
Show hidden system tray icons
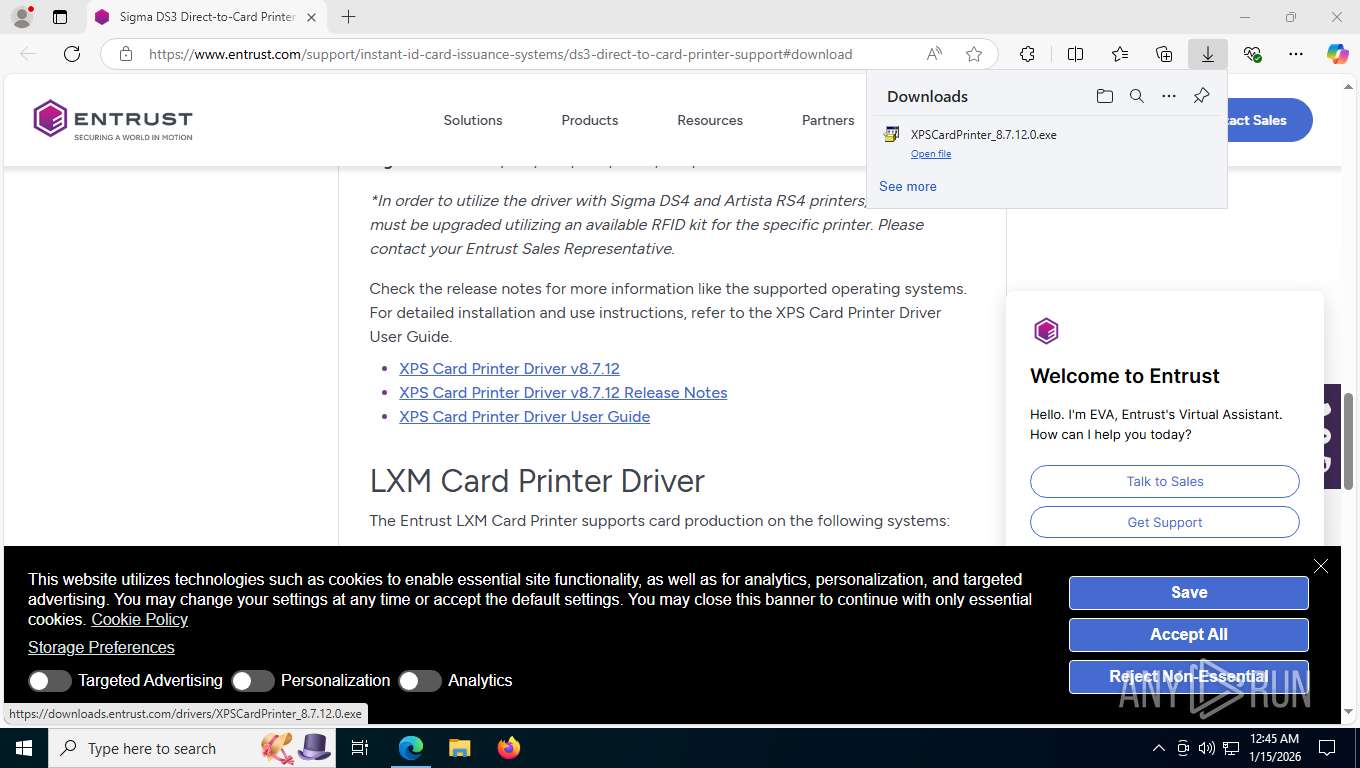1159,748
